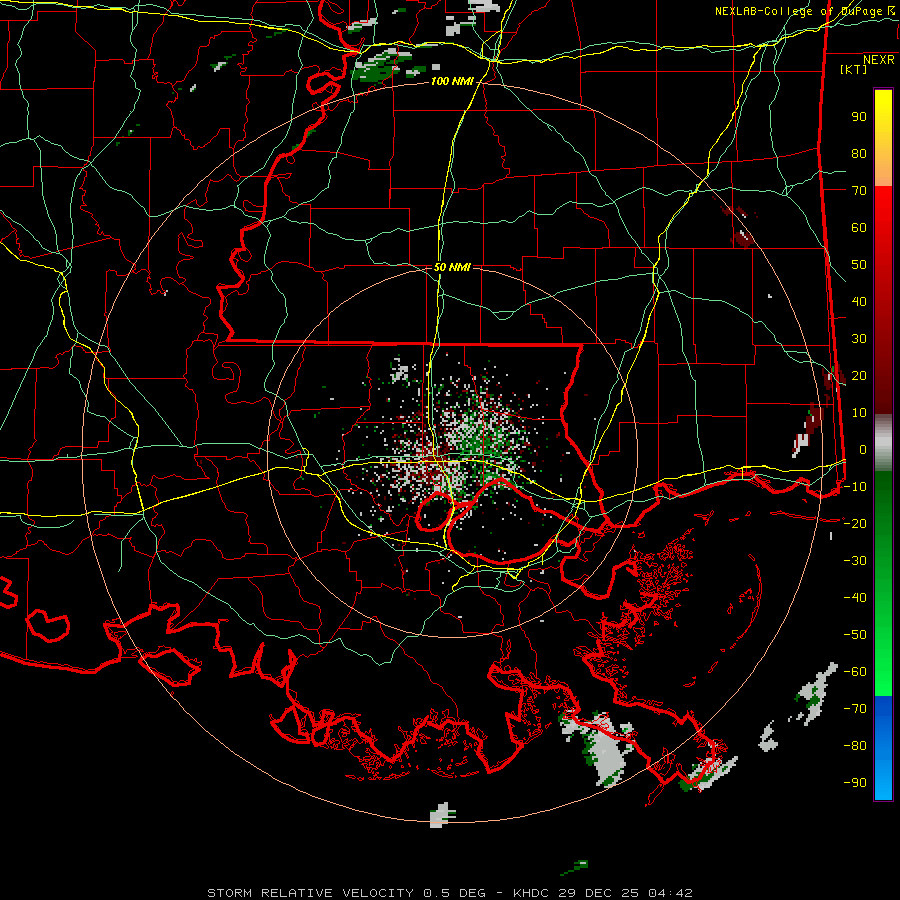Click the NEXR label above the color scale
Viewport: 900px width, 900px height.
878,60
